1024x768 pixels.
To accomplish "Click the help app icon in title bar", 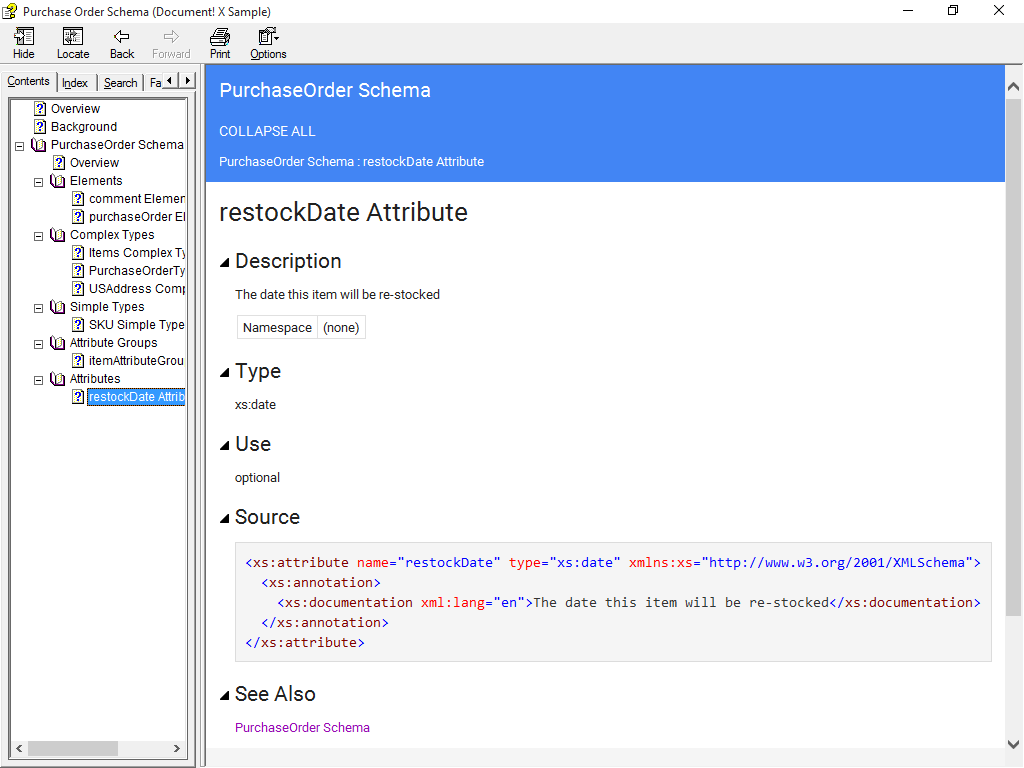I will click(x=10, y=11).
